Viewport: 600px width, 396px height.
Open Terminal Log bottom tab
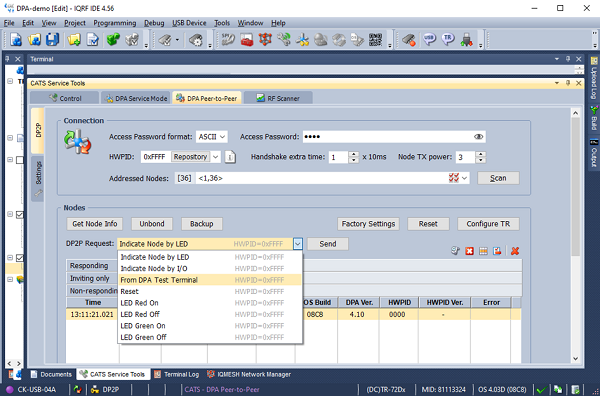coord(176,374)
